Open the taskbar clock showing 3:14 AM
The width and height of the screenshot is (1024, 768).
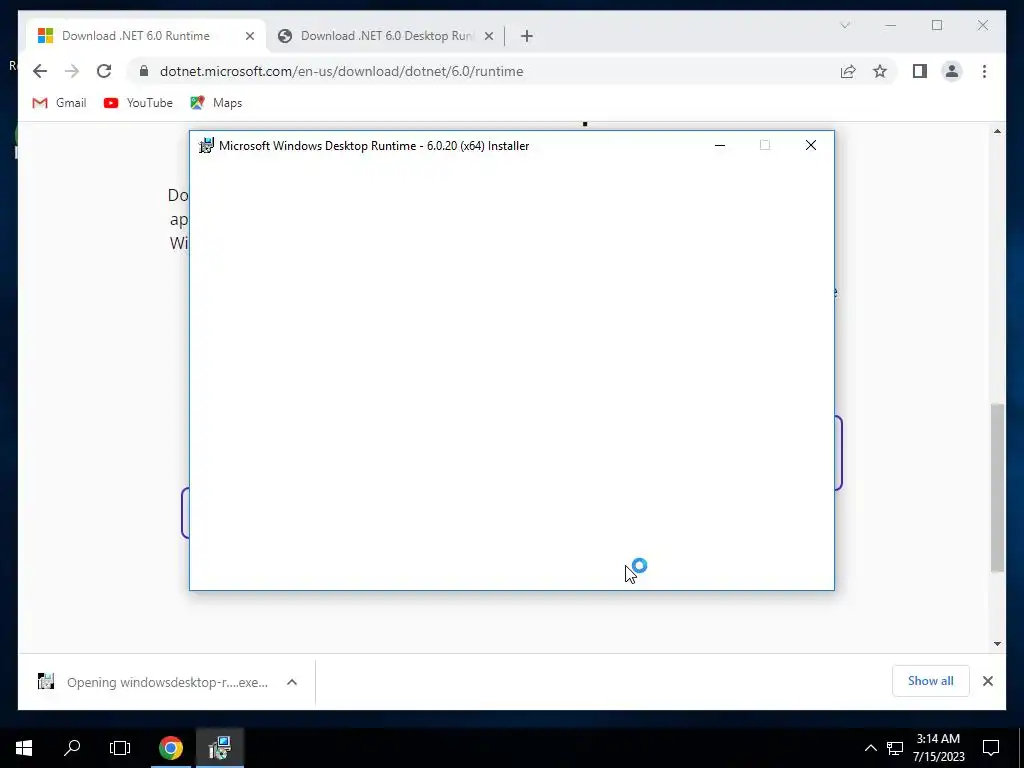coord(938,748)
